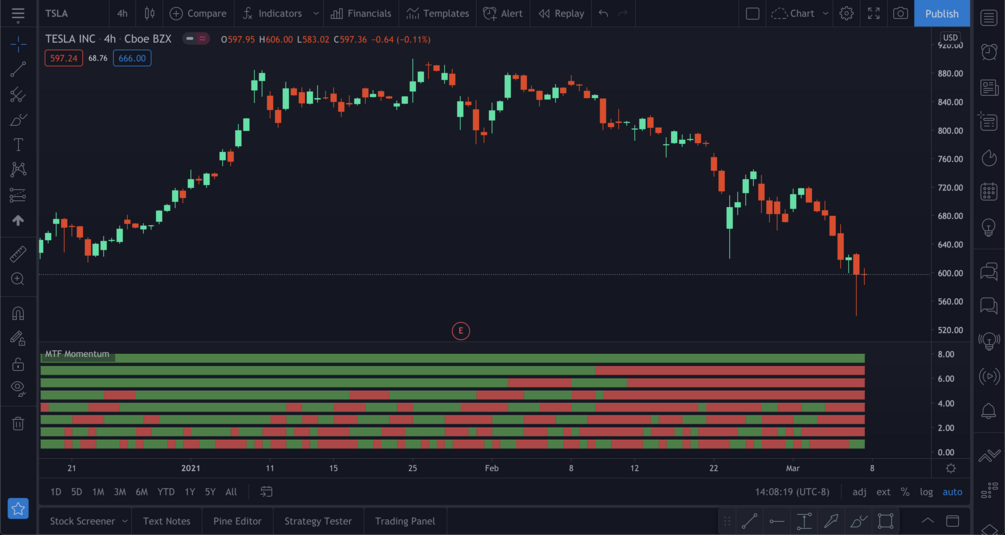Hide all drawings with eye icon
The height and width of the screenshot is (535, 1005).
[18, 389]
